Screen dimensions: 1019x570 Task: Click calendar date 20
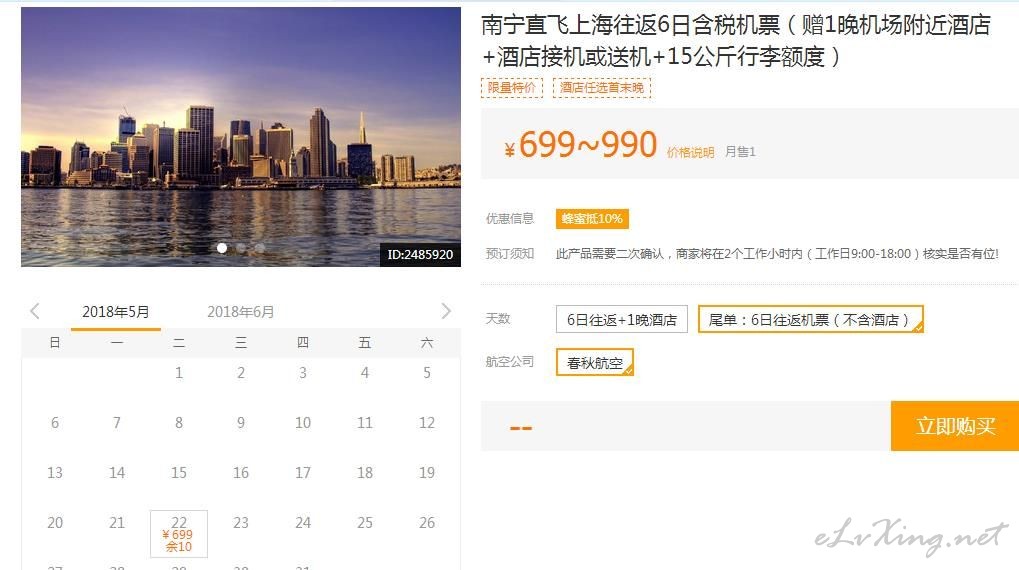pos(55,523)
